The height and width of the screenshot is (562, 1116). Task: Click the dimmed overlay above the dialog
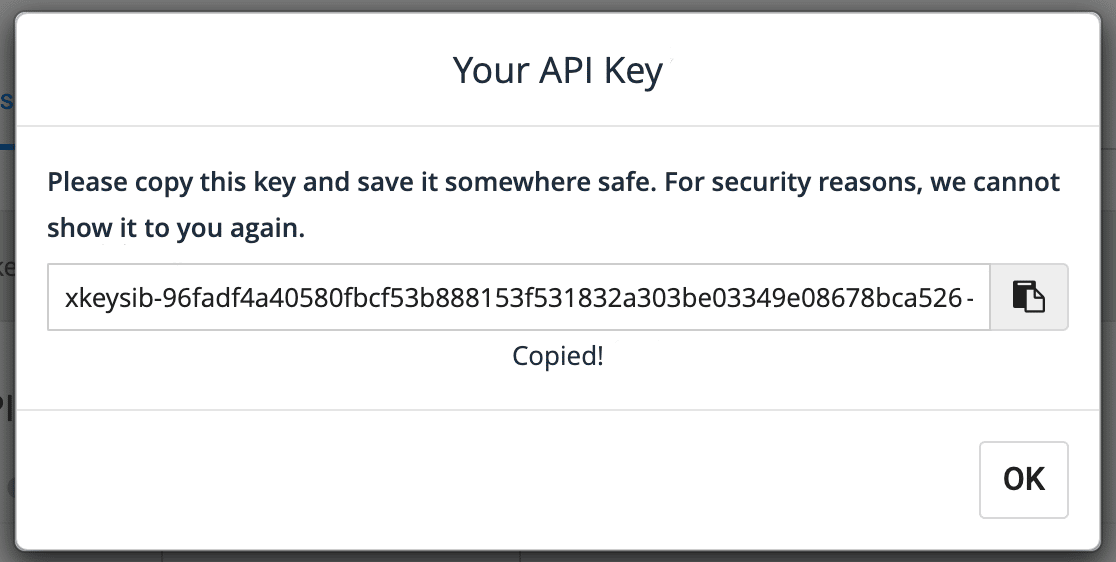click(x=558, y=5)
